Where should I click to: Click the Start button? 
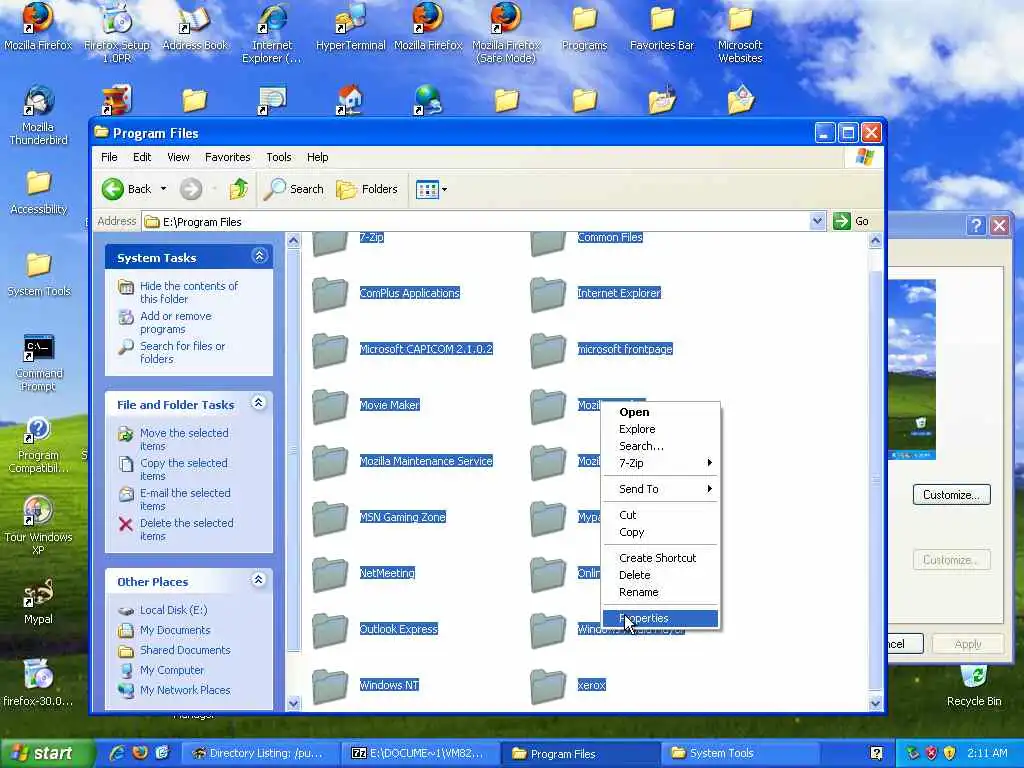click(x=46, y=753)
